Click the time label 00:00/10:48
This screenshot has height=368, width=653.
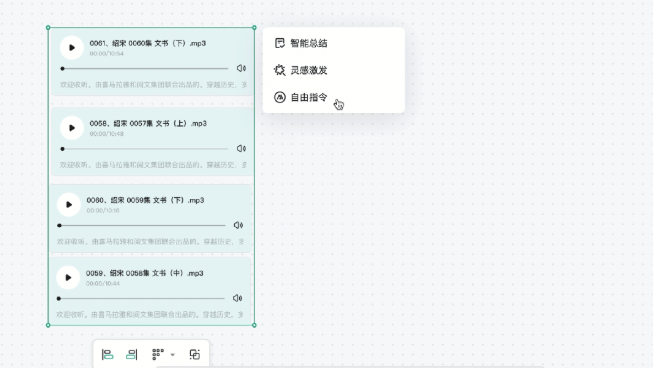107,134
